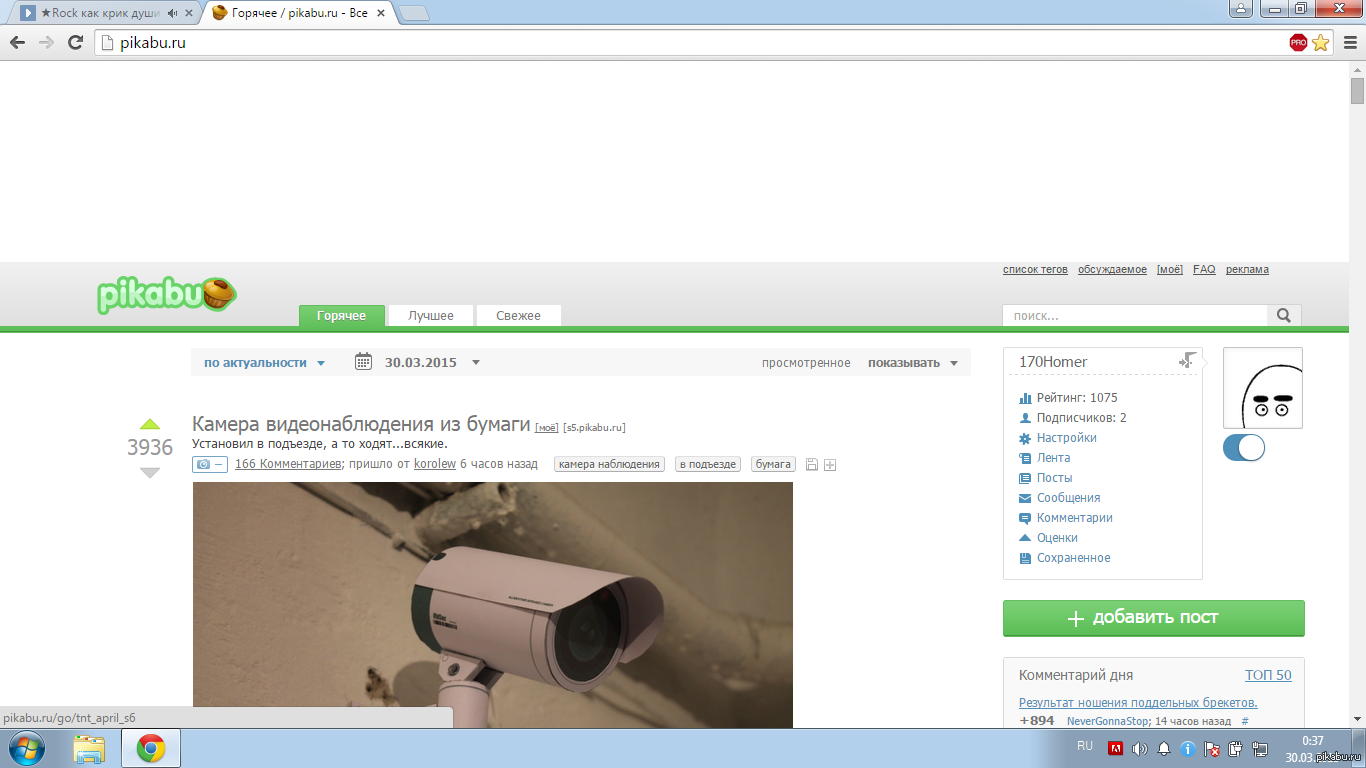Click the поиск search input field

tap(1135, 315)
